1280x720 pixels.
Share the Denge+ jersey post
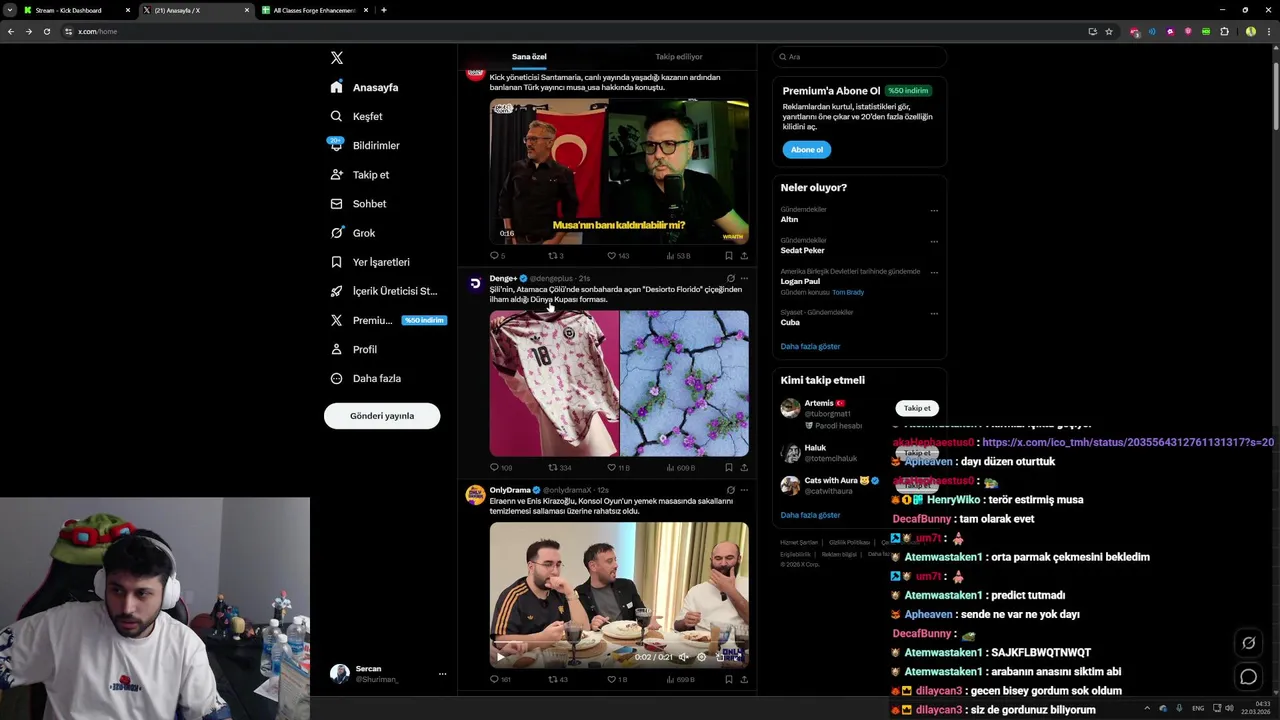pos(744,468)
